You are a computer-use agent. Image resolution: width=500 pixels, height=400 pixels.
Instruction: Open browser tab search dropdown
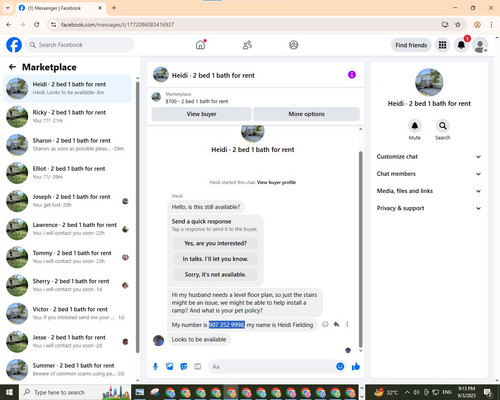tap(8, 8)
